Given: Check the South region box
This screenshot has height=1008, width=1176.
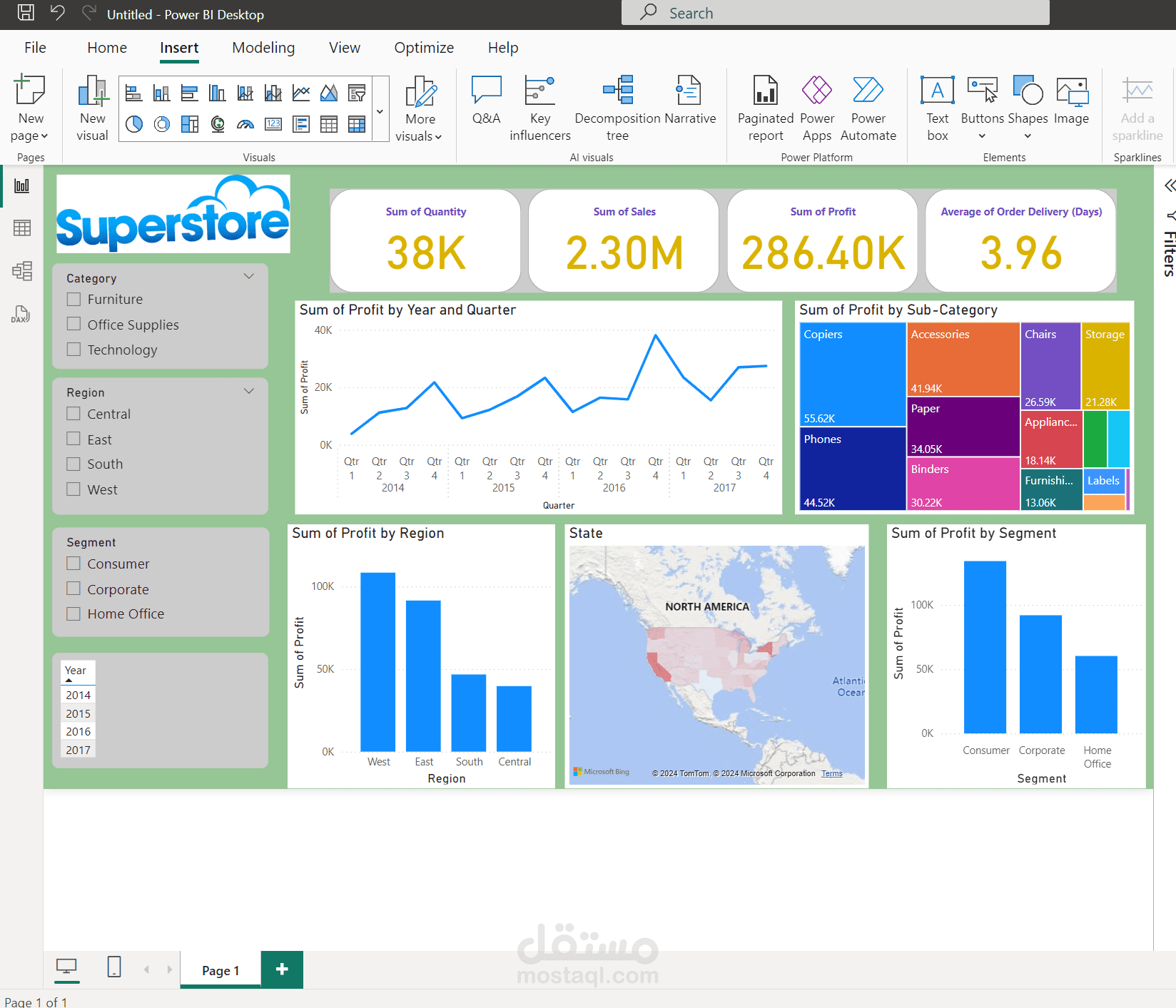Looking at the screenshot, I should [x=73, y=464].
